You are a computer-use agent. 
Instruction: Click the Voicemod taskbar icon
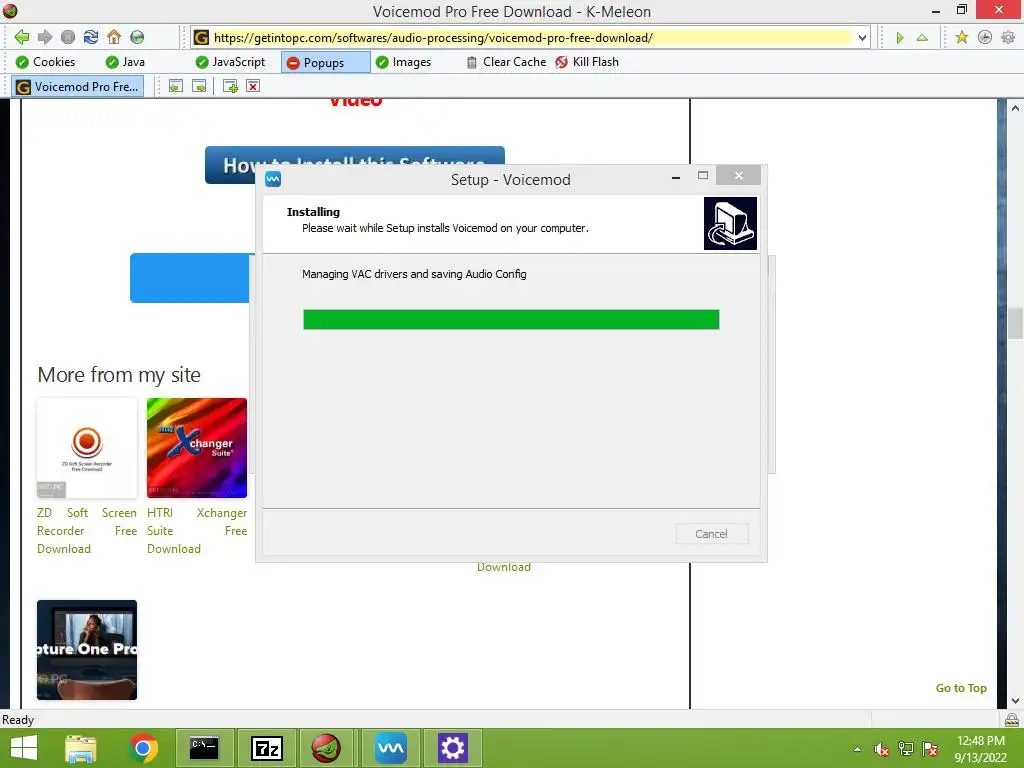[391, 748]
